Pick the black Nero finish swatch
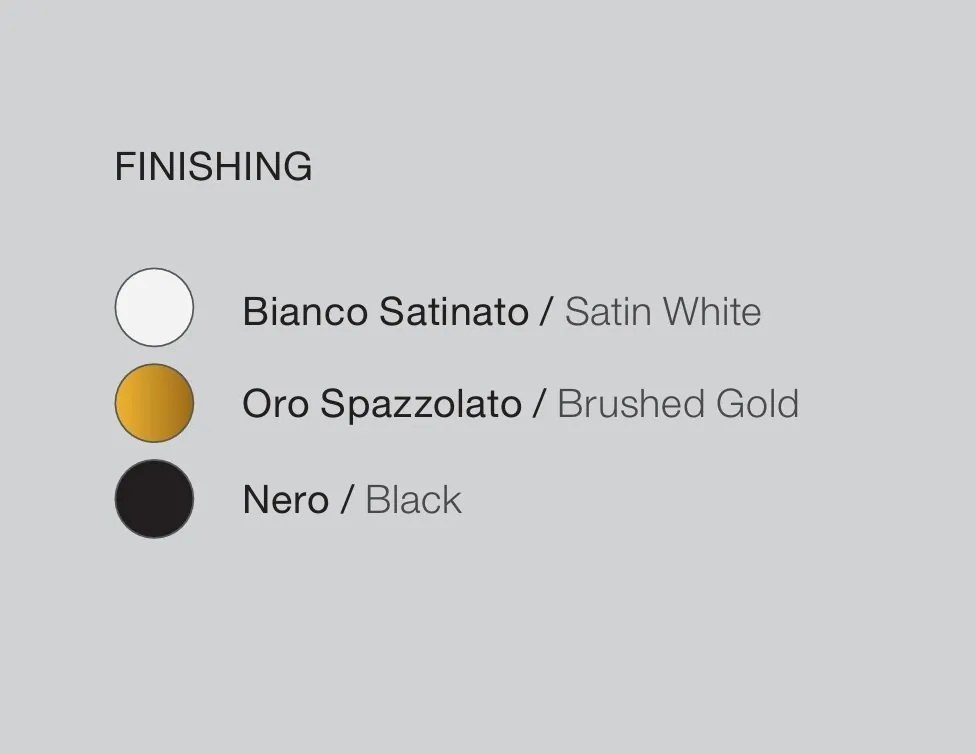976x754 pixels. (154, 499)
